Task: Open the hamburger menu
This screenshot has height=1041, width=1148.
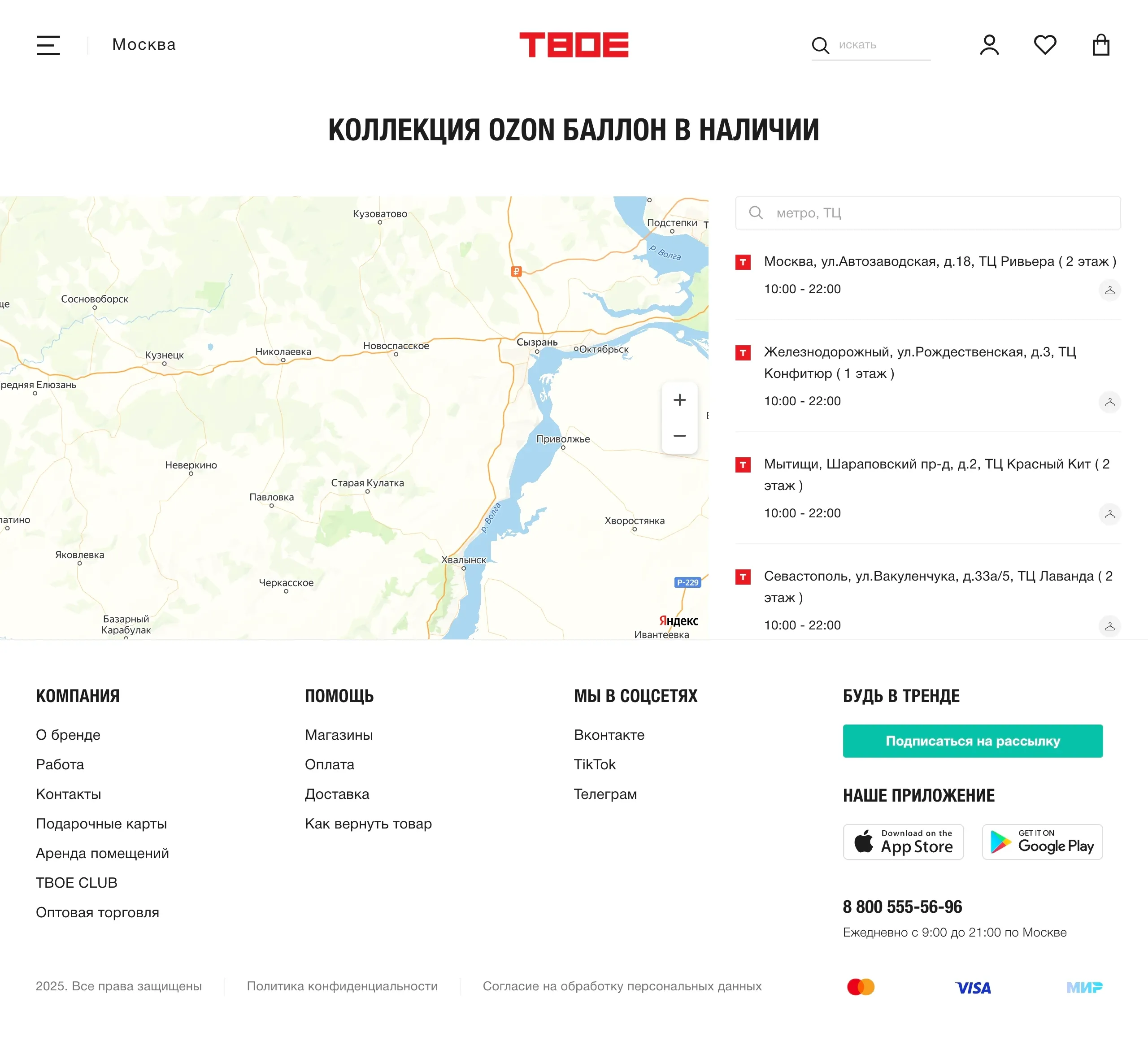Action: pos(48,45)
